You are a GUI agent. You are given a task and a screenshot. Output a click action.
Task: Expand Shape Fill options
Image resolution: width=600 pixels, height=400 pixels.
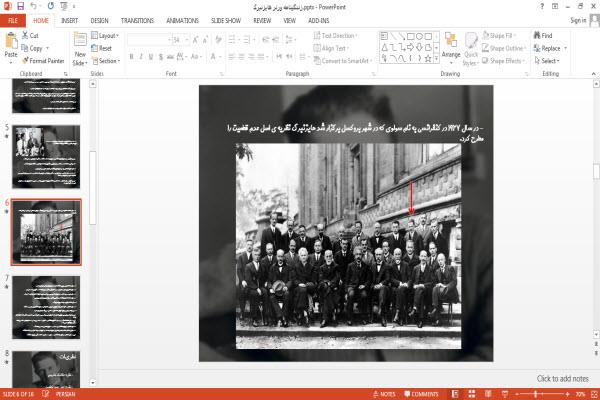(499, 35)
